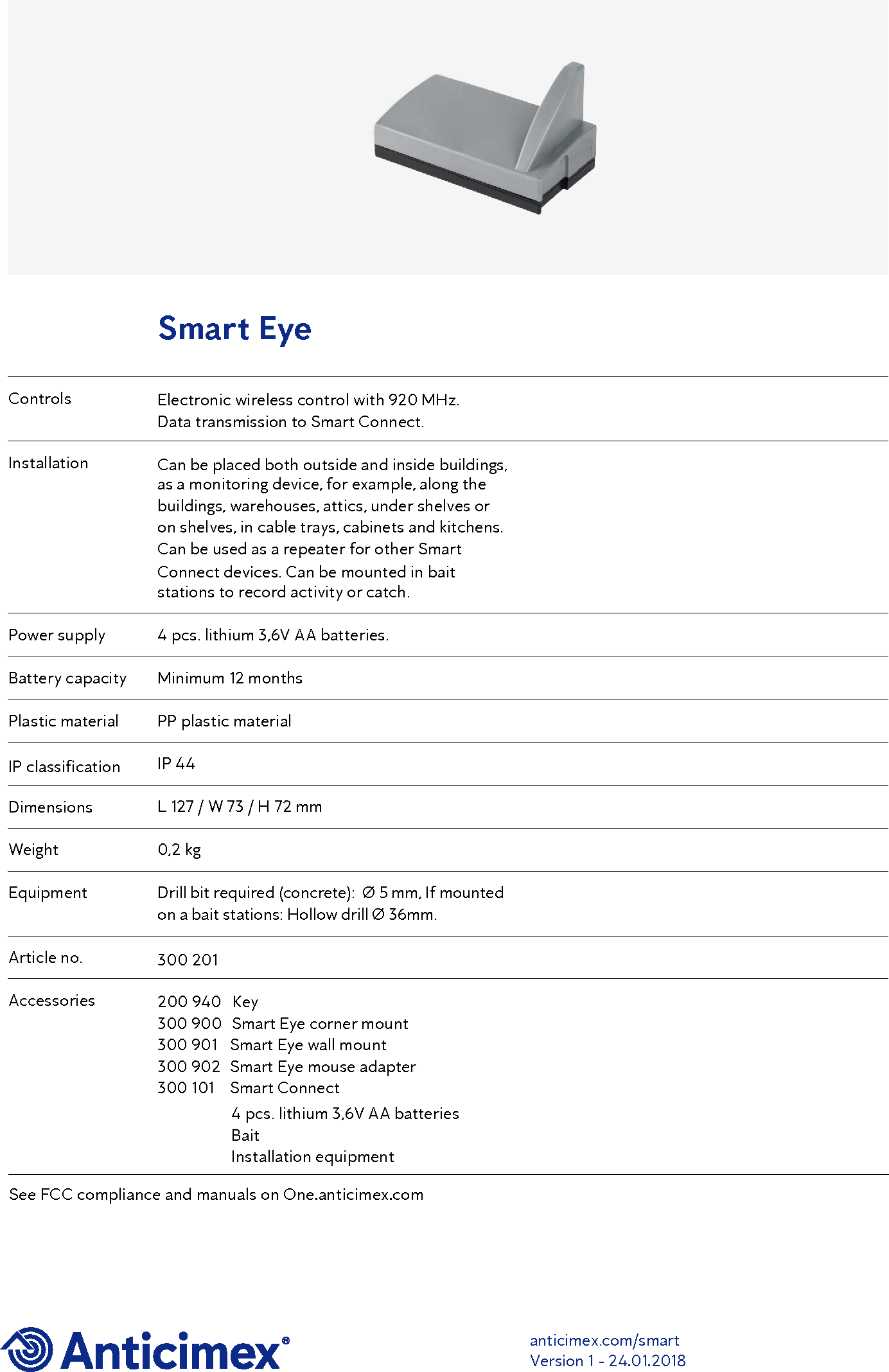Select the Equipment label
This screenshot has width=889, height=1372.
[x=48, y=893]
